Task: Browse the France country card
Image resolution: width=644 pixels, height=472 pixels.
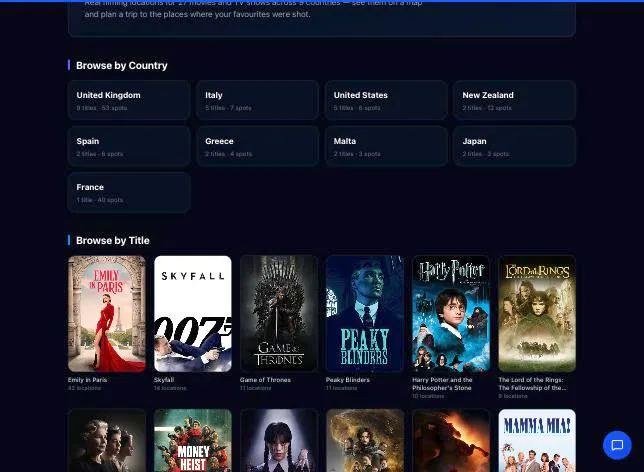Action: [129, 192]
